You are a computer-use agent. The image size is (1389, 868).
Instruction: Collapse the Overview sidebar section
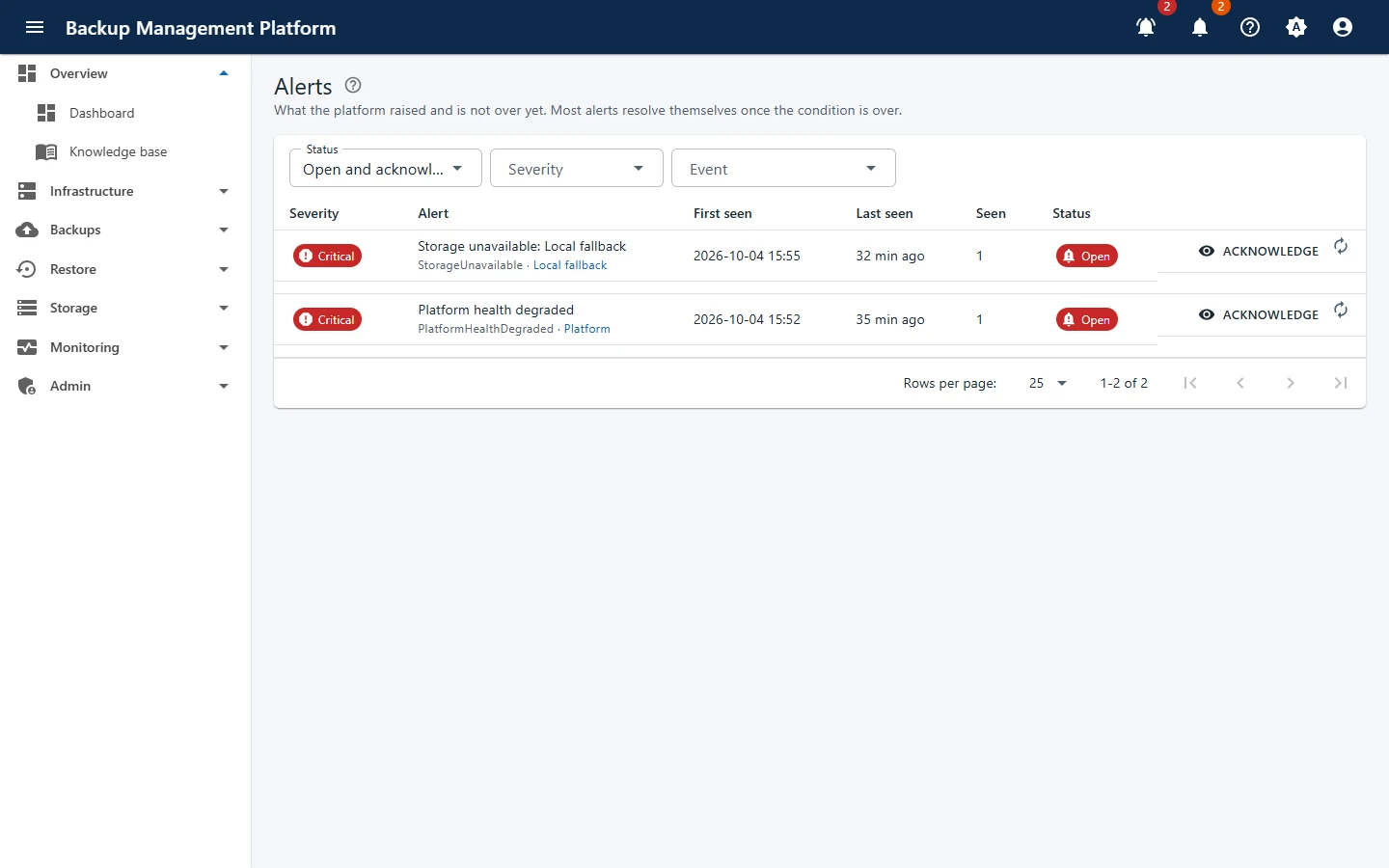tap(125, 73)
